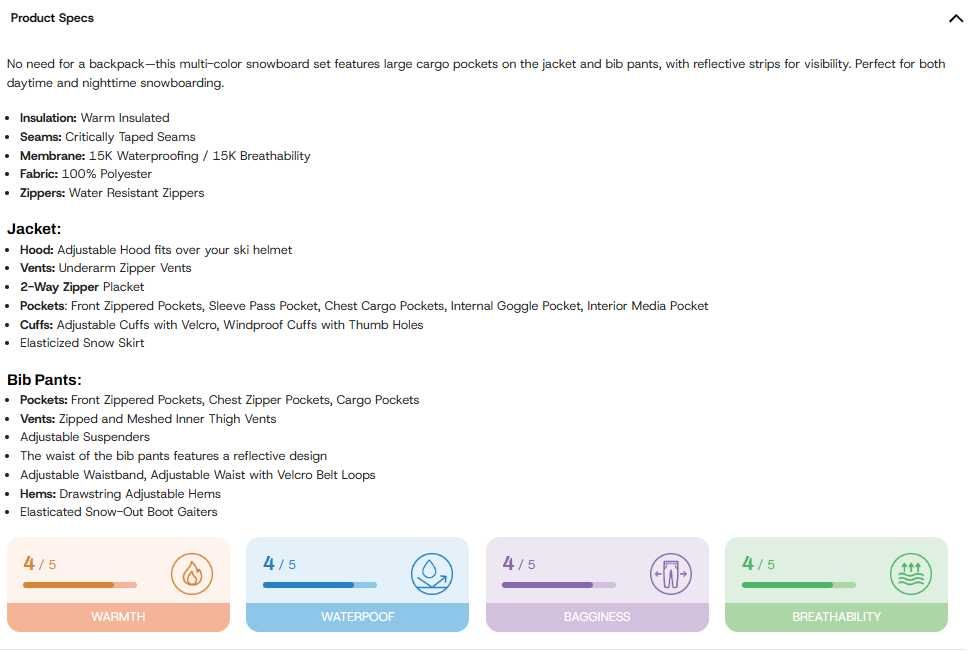Screen dimensions: 976x651
Task: Select the WARMTH label footer
Action: tap(118, 617)
